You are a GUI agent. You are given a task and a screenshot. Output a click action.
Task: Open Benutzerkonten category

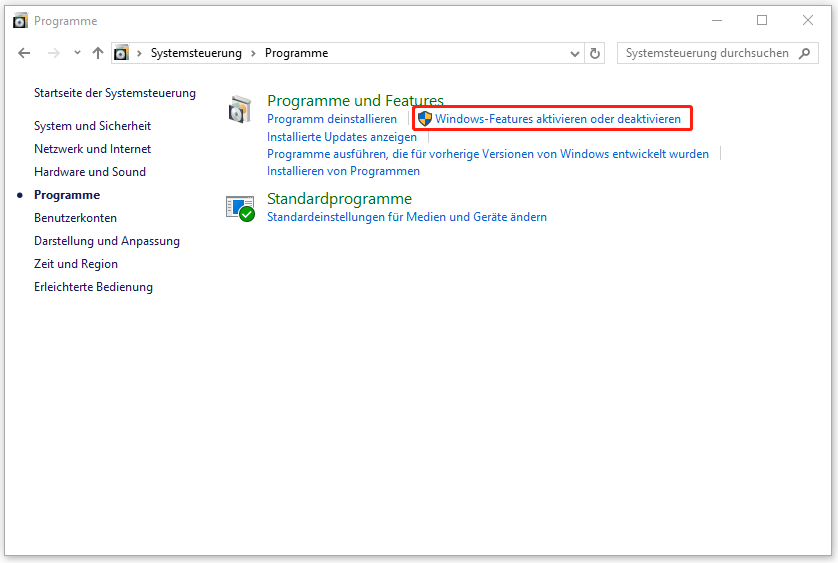(x=75, y=218)
